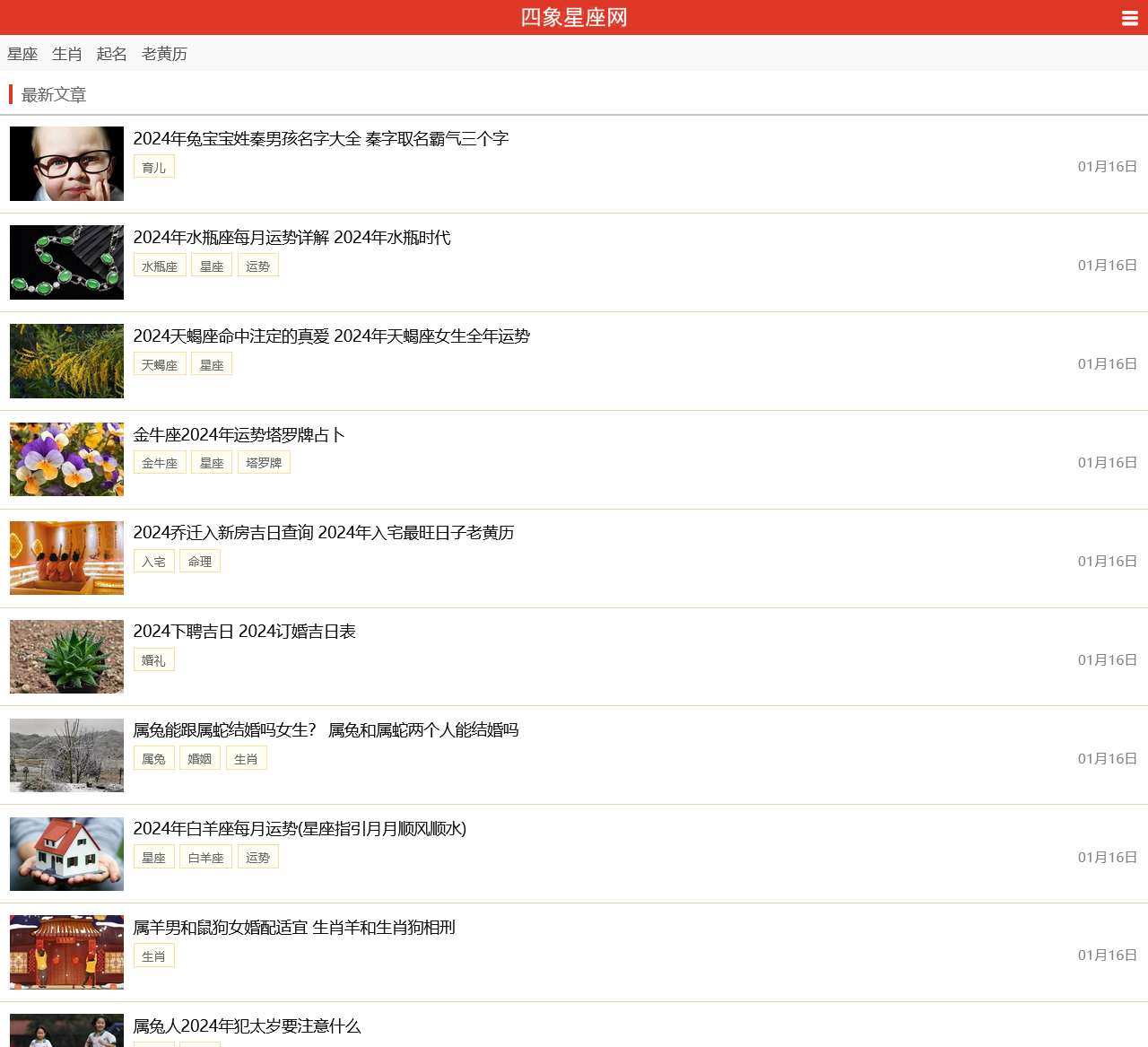Viewport: 1148px width, 1047px height.
Task: Click the snowy tree landscape thumbnail
Action: tap(66, 755)
